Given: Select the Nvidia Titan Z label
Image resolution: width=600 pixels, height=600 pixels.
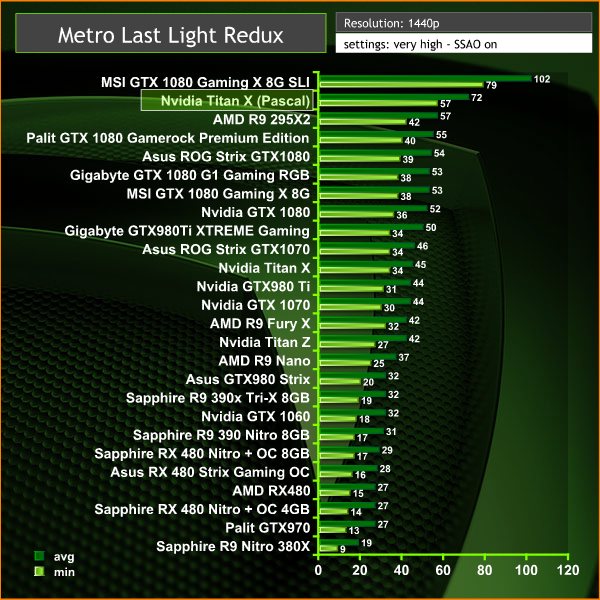Looking at the screenshot, I should pyautogui.click(x=265, y=342).
